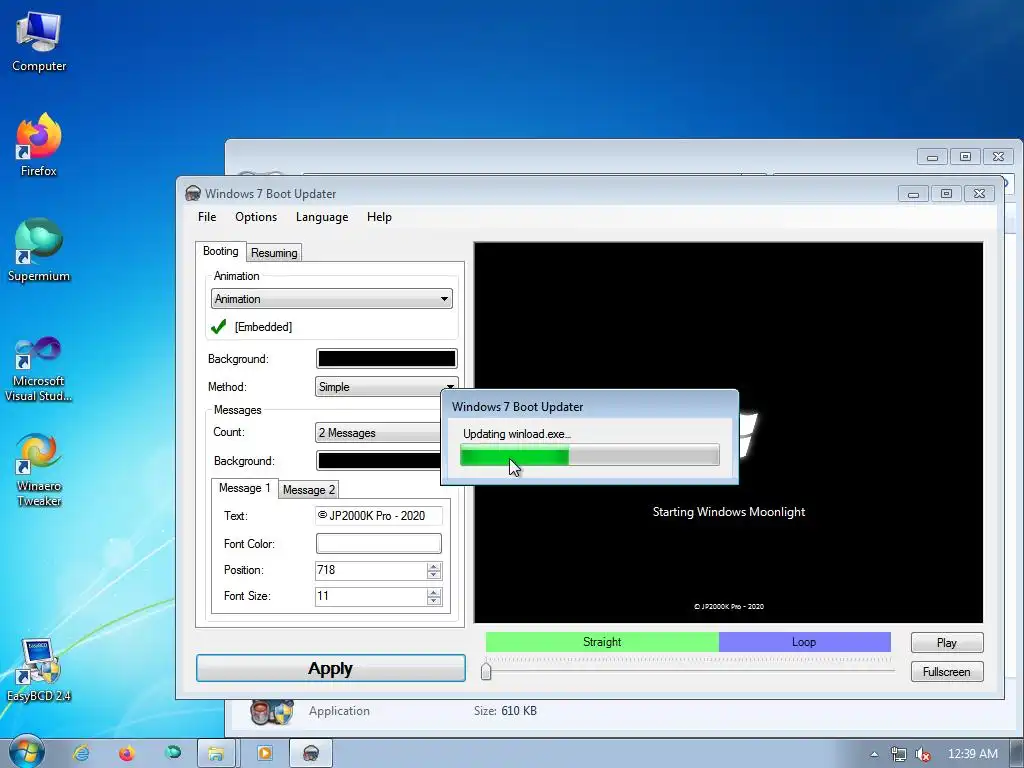Screen dimensions: 1024x768
Task: Click the animation frame slider handle
Action: [486, 671]
